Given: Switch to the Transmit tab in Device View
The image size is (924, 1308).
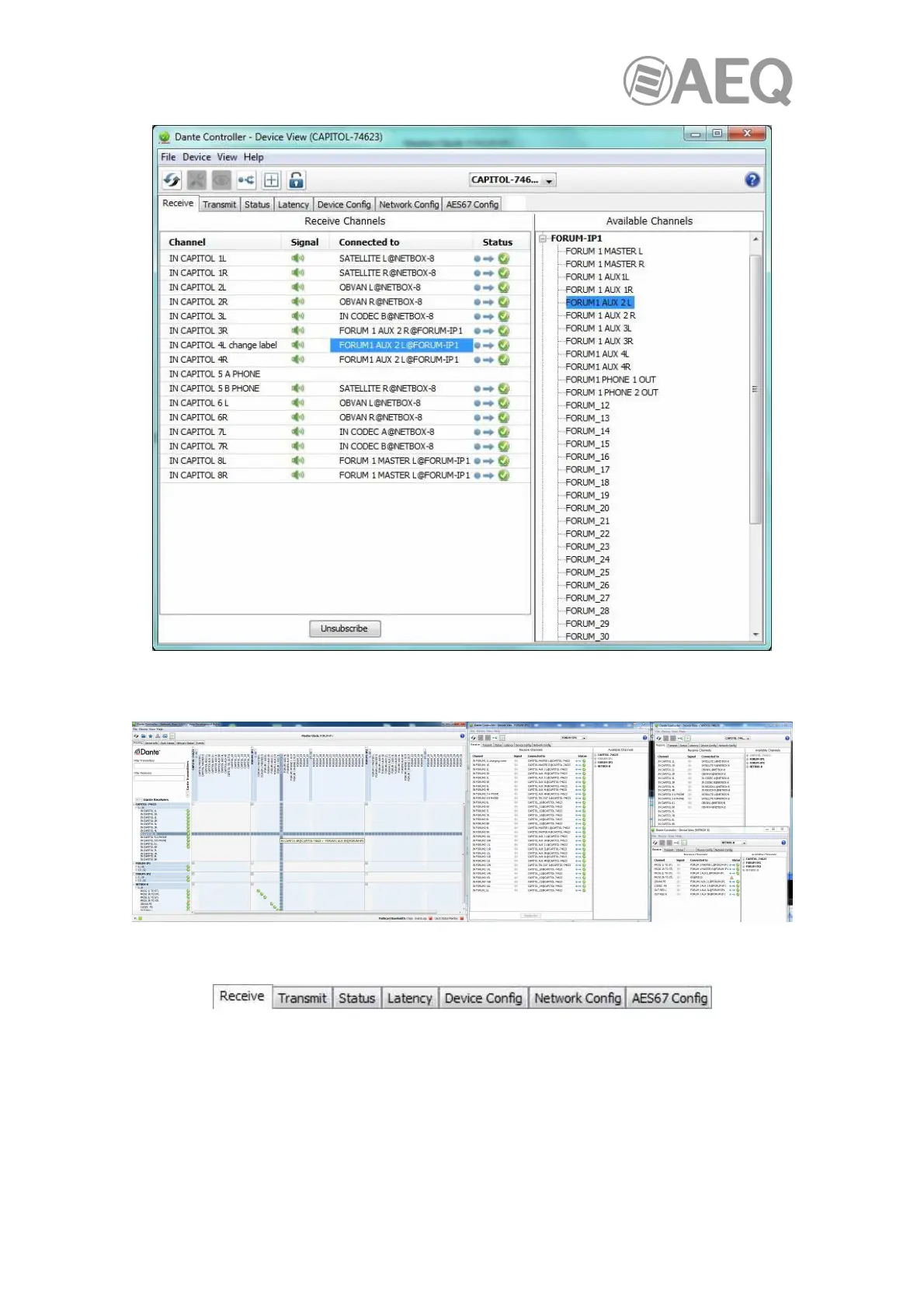Looking at the screenshot, I should coord(219,204).
